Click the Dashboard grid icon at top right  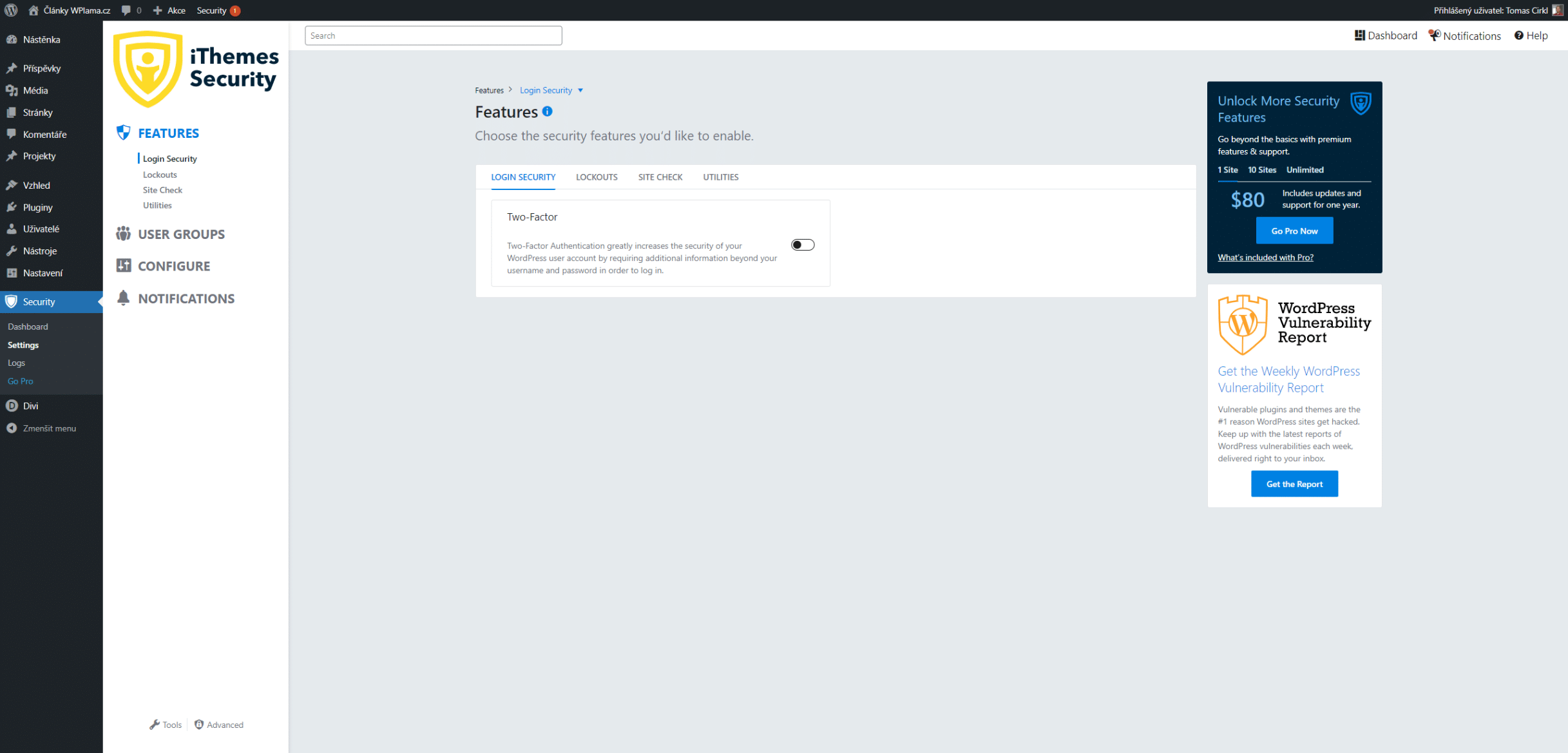tap(1359, 35)
